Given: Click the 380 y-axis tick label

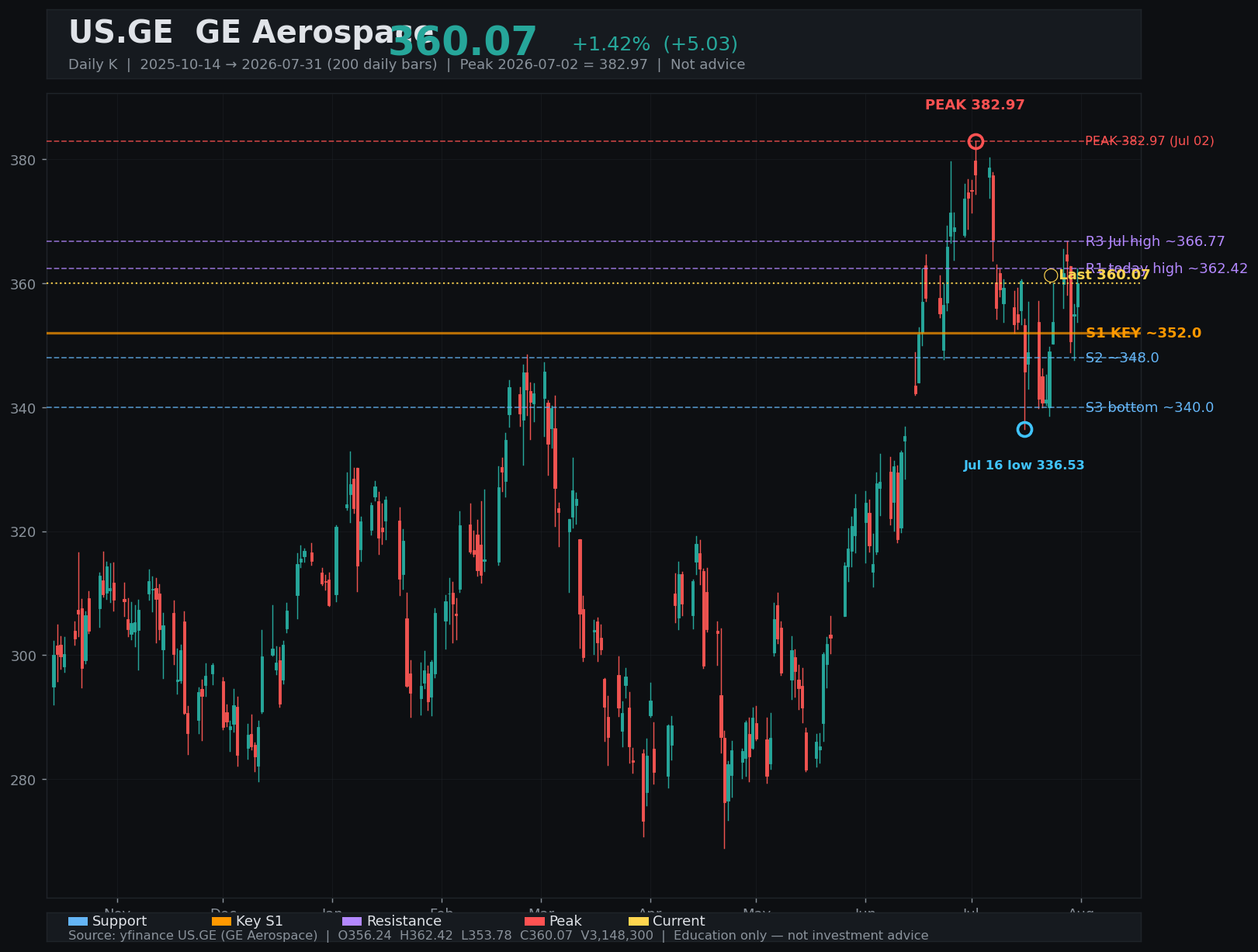Looking at the screenshot, I should (x=23, y=160).
